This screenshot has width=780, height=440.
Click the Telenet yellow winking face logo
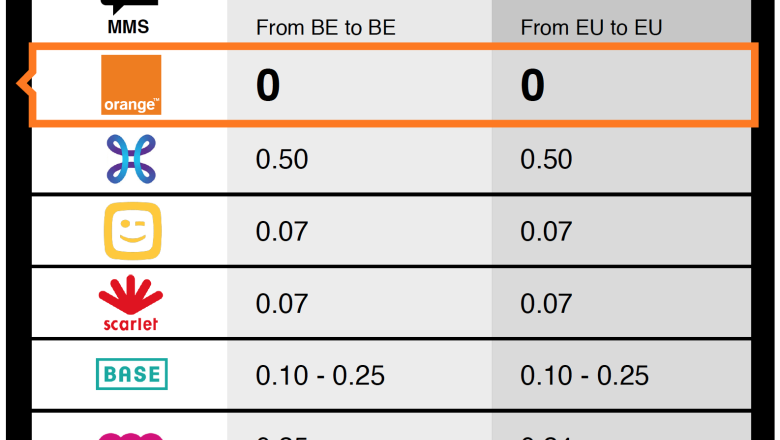pyautogui.click(x=133, y=231)
